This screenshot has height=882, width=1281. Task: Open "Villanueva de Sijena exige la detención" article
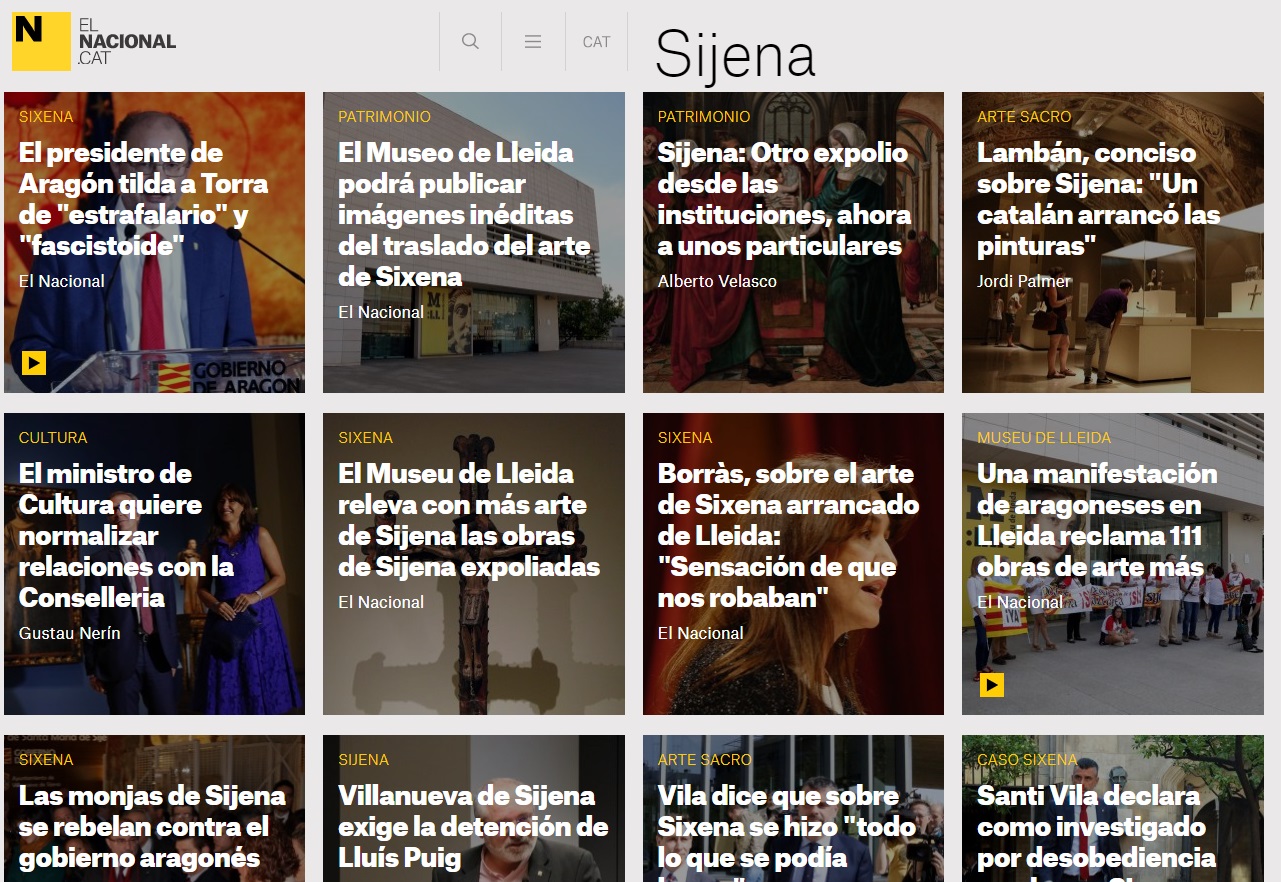pyautogui.click(x=472, y=826)
